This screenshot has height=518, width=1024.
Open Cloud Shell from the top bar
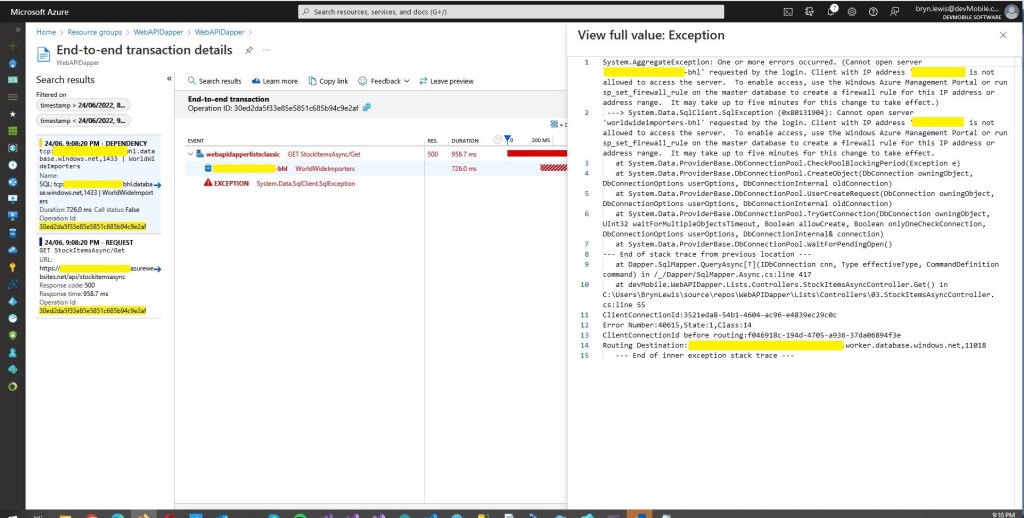coord(789,12)
